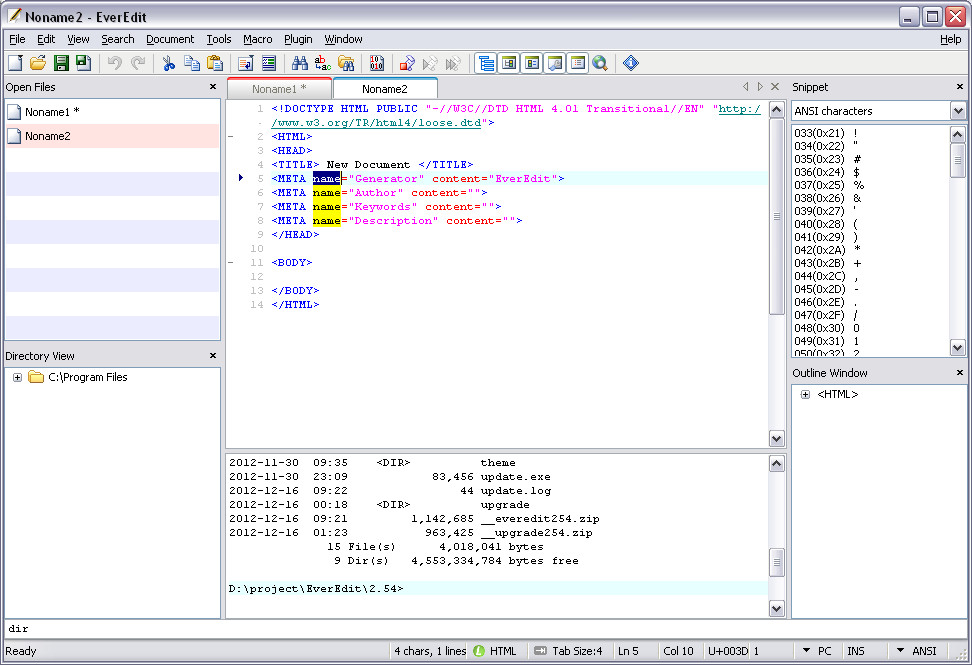Screen dimensions: 972x665
Task: Click the Find in Files icon
Action: click(346, 64)
